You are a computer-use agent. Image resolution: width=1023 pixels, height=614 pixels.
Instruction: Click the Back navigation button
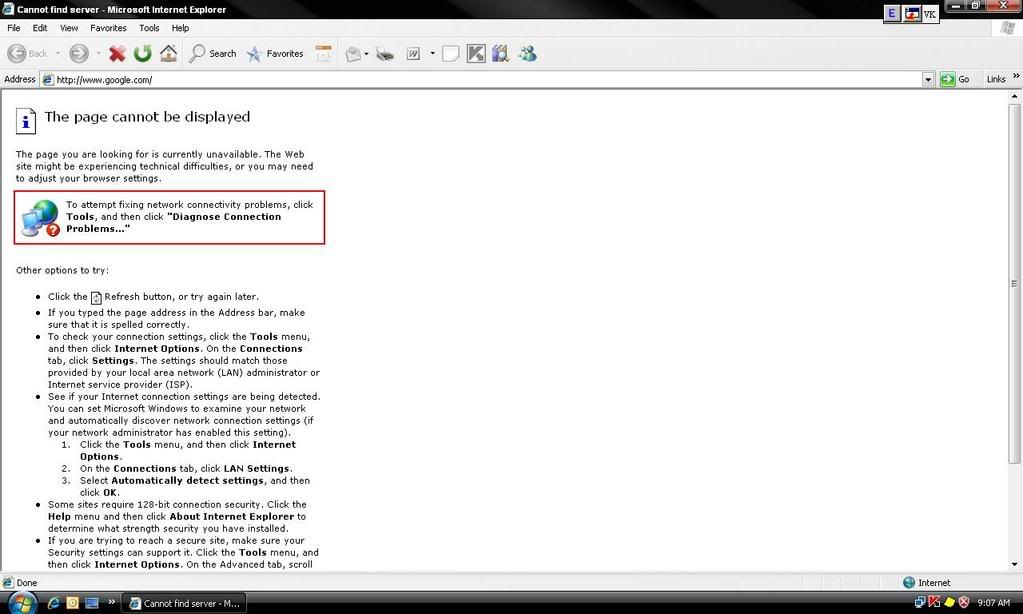click(27, 54)
